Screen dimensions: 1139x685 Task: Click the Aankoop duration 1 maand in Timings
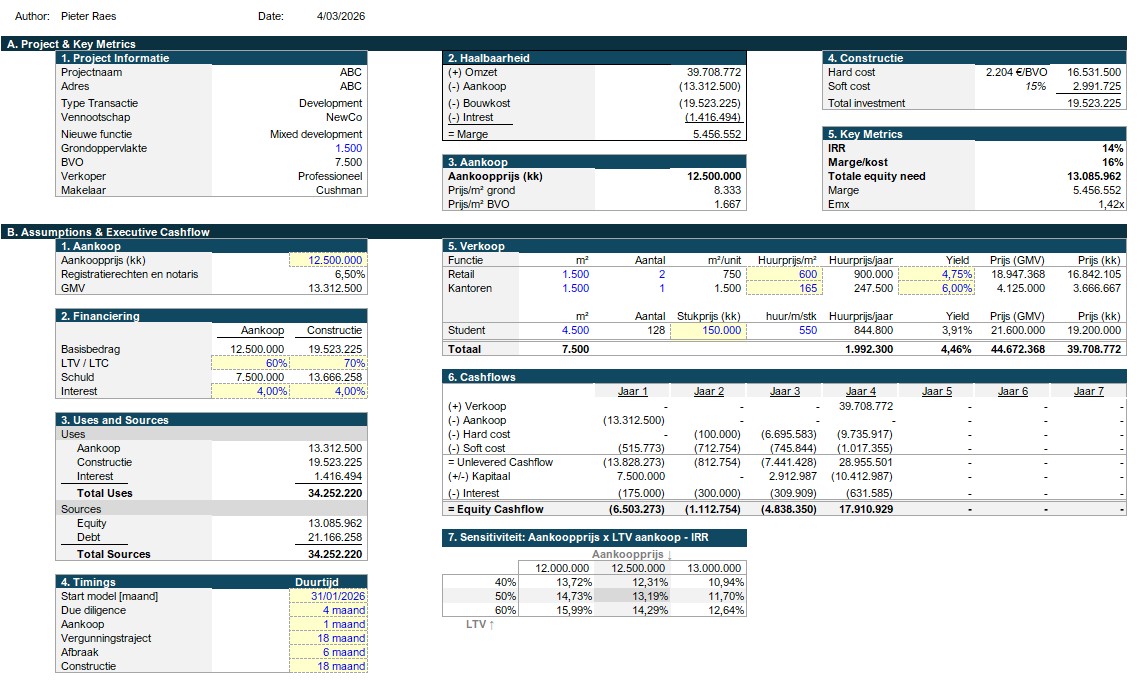pos(328,624)
